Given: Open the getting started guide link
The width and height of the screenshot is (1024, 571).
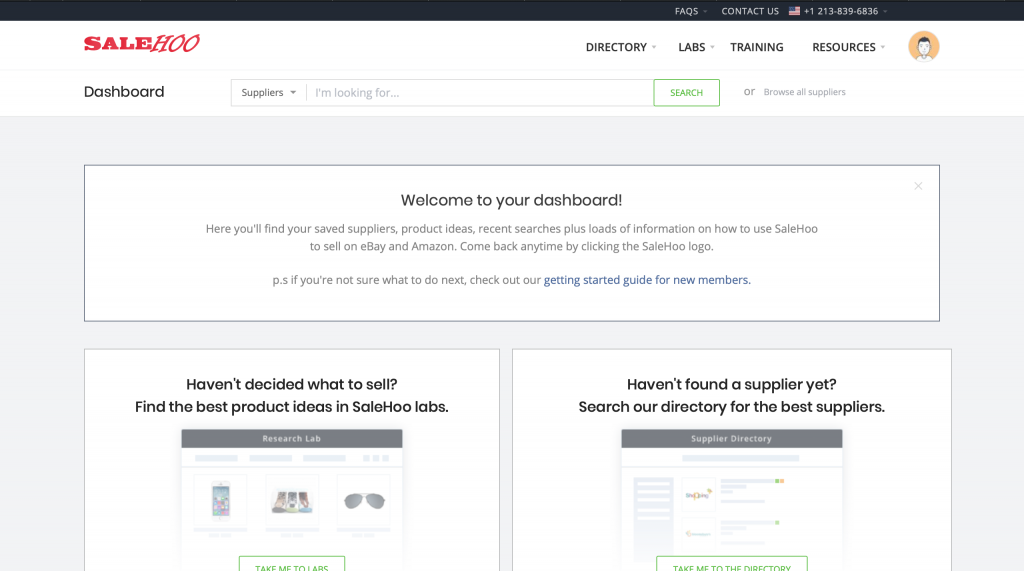Looking at the screenshot, I should pos(646,280).
